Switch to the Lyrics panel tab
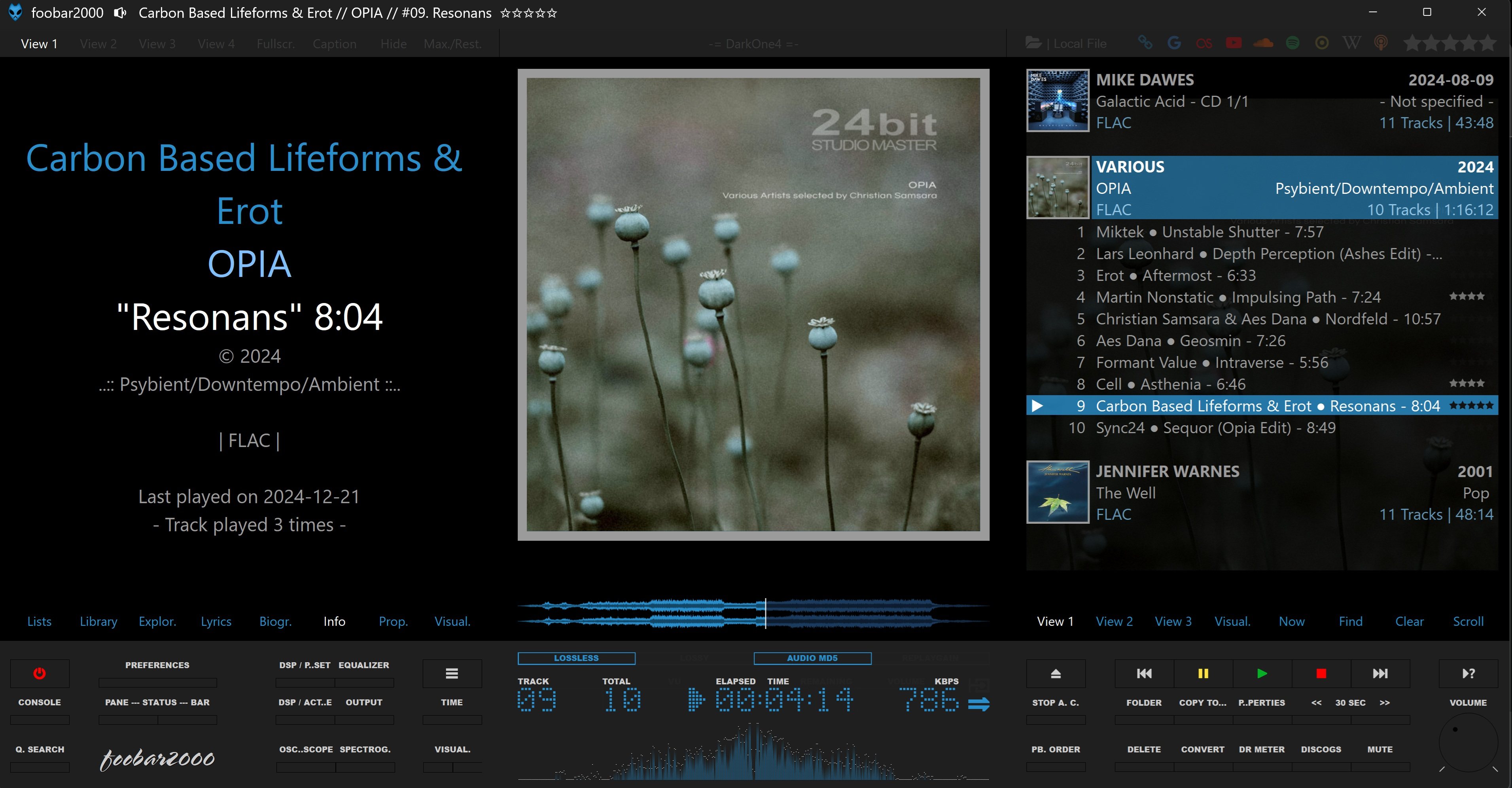This screenshot has height=788, width=1512. click(x=216, y=621)
